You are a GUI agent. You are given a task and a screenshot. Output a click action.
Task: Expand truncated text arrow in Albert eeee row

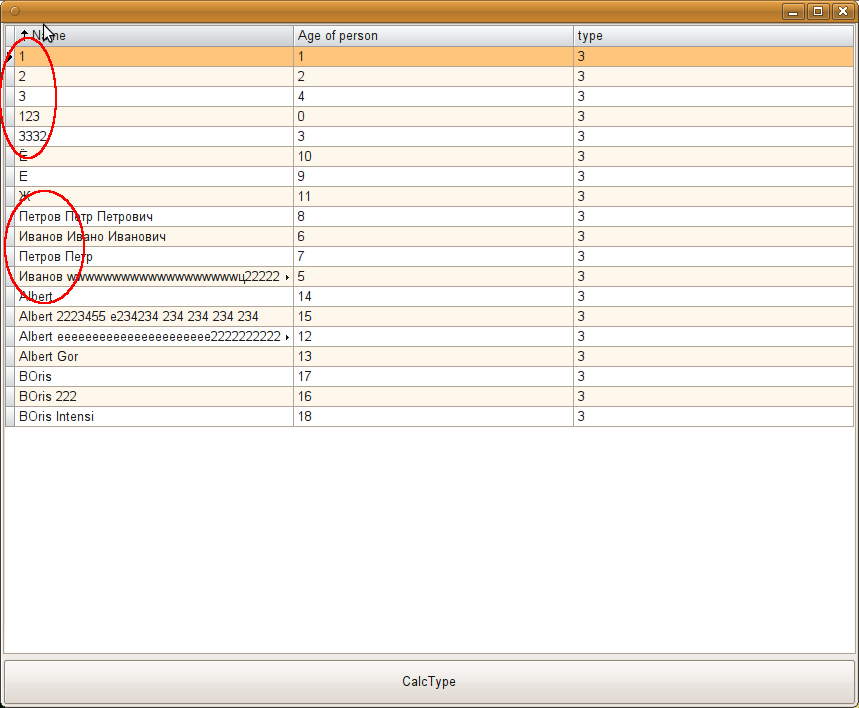[x=288, y=337]
